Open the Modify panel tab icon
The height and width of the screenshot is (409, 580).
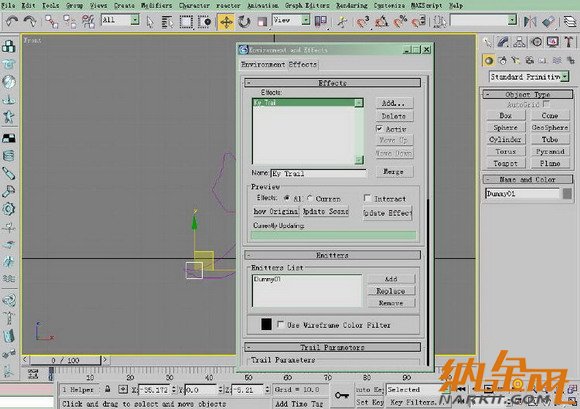[x=502, y=42]
